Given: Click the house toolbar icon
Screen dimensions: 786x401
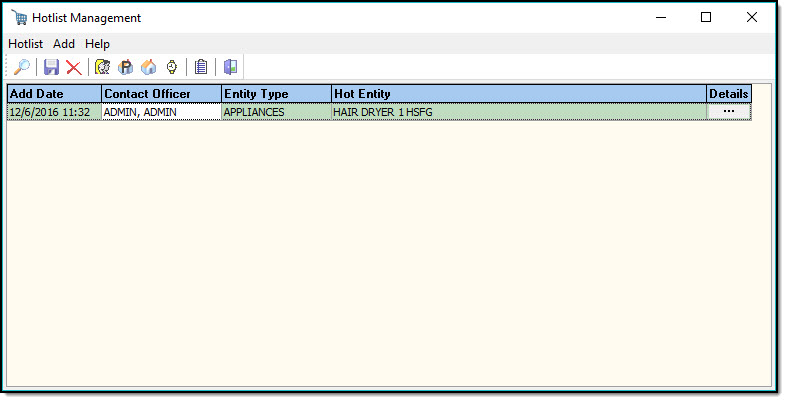Looking at the screenshot, I should click(148, 67).
